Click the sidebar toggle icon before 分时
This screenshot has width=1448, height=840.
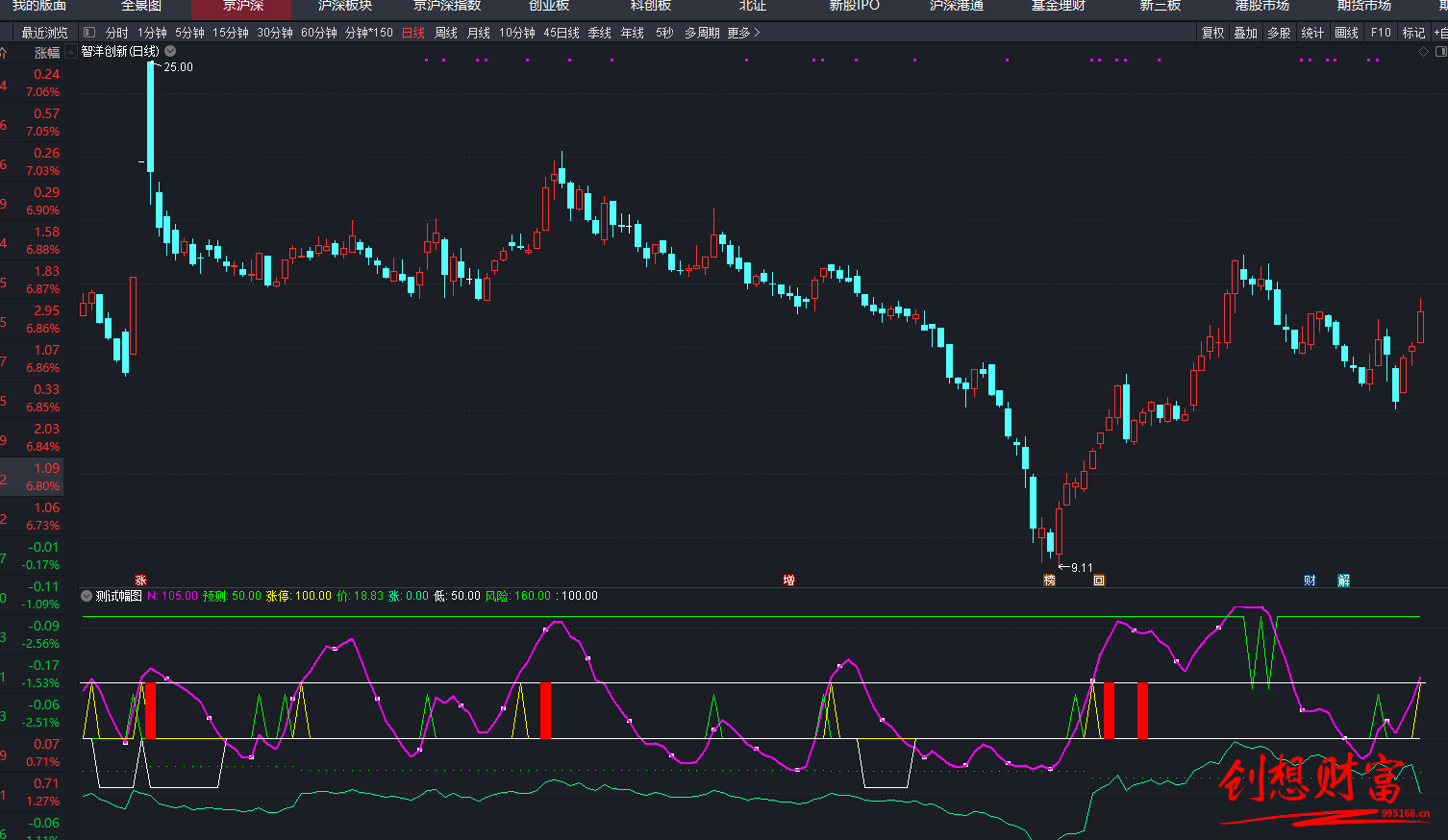point(89,33)
